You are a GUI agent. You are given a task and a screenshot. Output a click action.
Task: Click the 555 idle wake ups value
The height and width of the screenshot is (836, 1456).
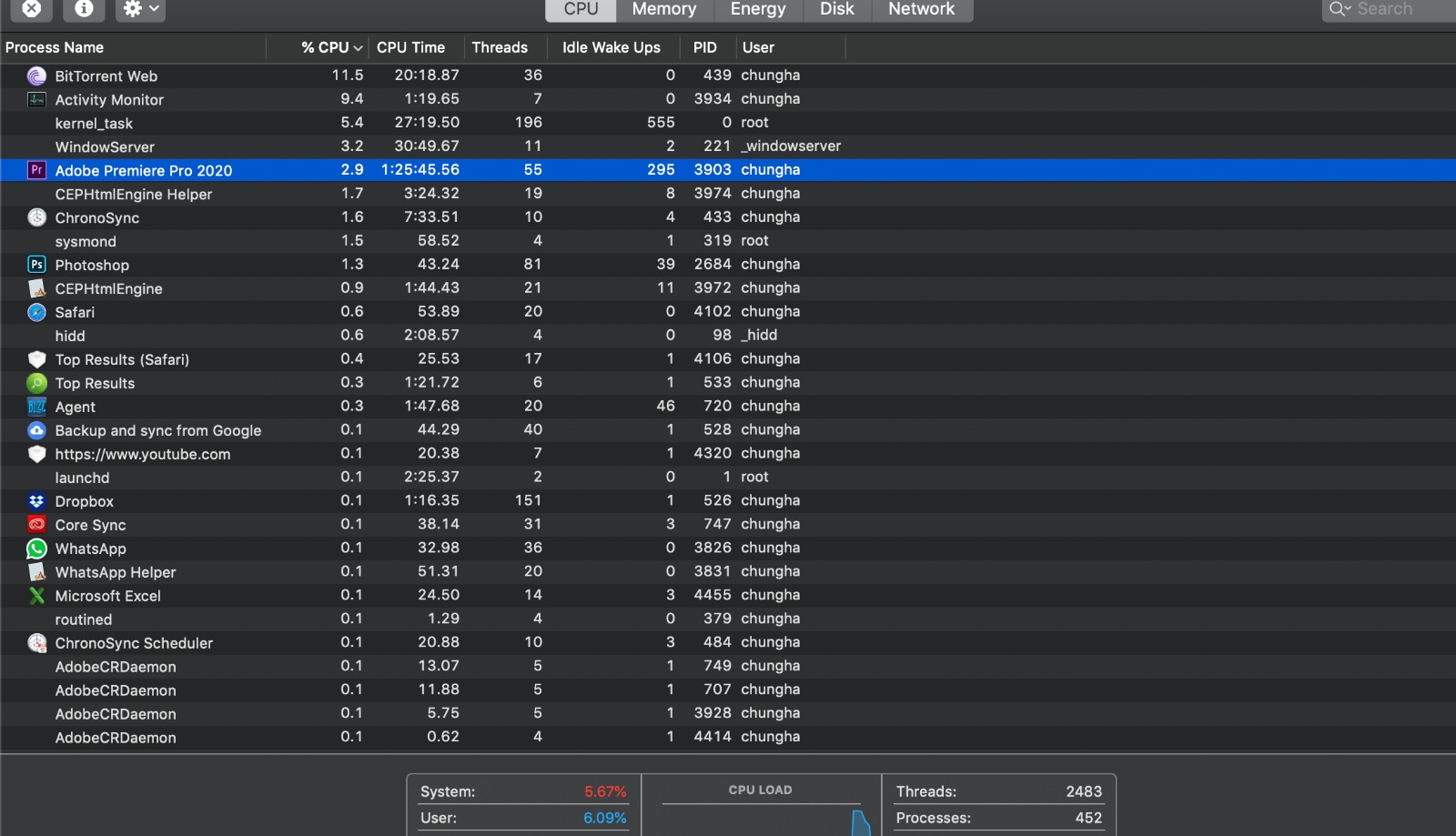coord(661,123)
